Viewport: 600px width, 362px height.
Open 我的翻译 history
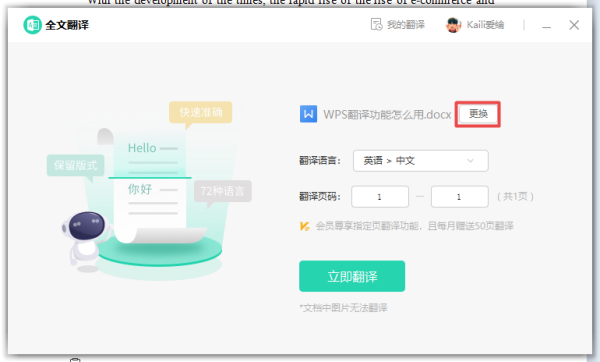pyautogui.click(x=398, y=25)
